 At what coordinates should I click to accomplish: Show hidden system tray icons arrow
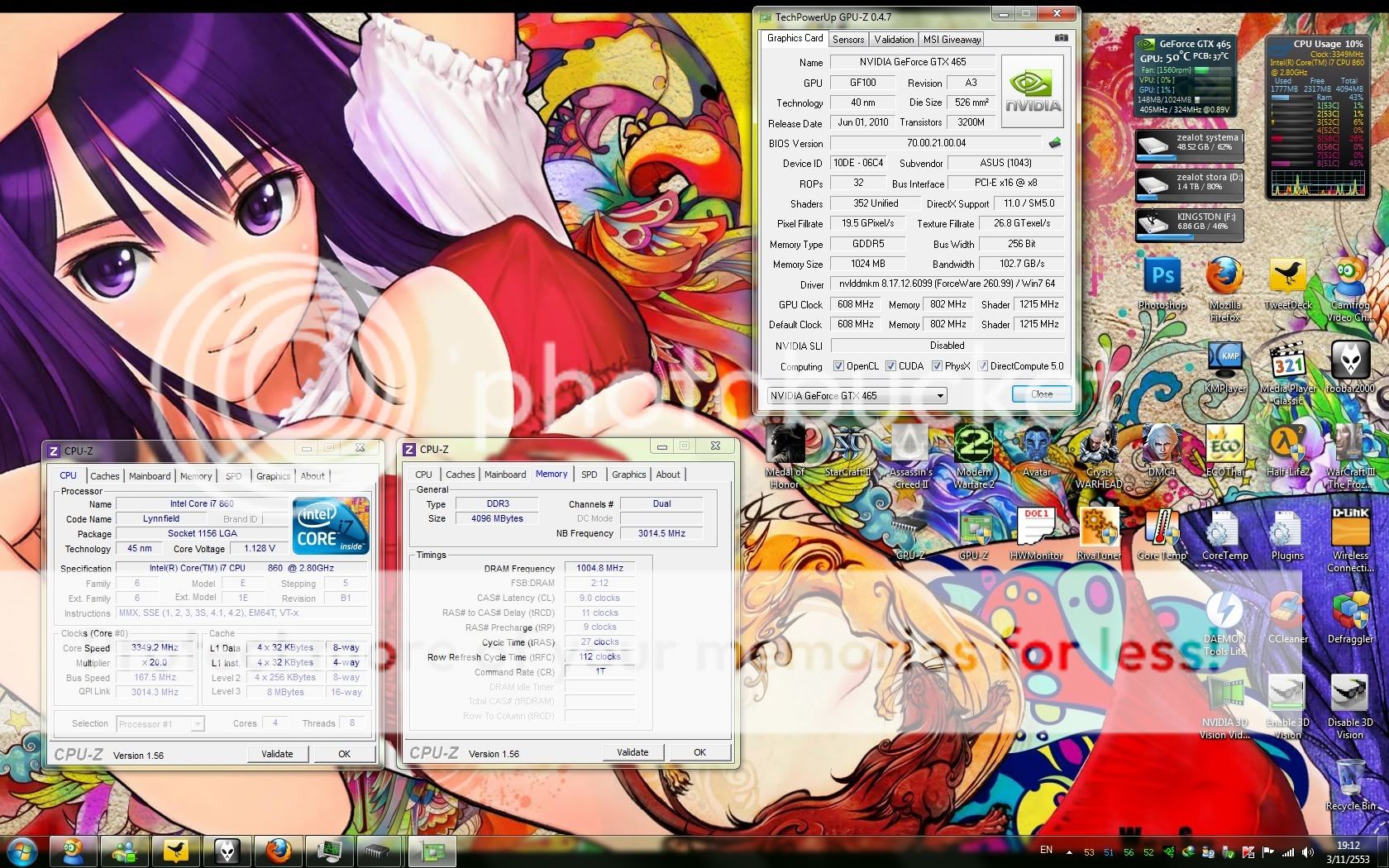(1069, 851)
